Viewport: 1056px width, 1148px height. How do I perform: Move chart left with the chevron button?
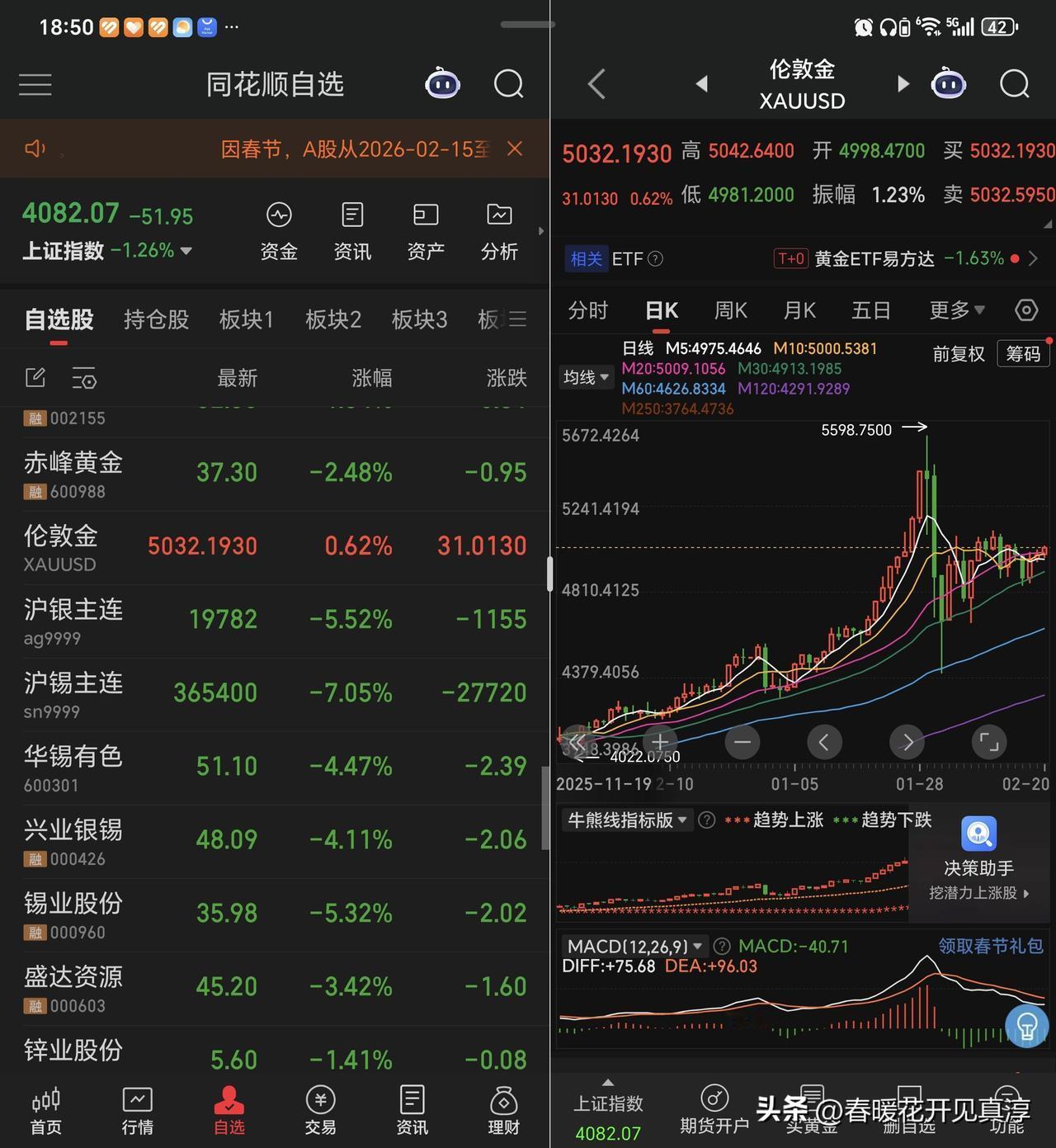[x=824, y=743]
